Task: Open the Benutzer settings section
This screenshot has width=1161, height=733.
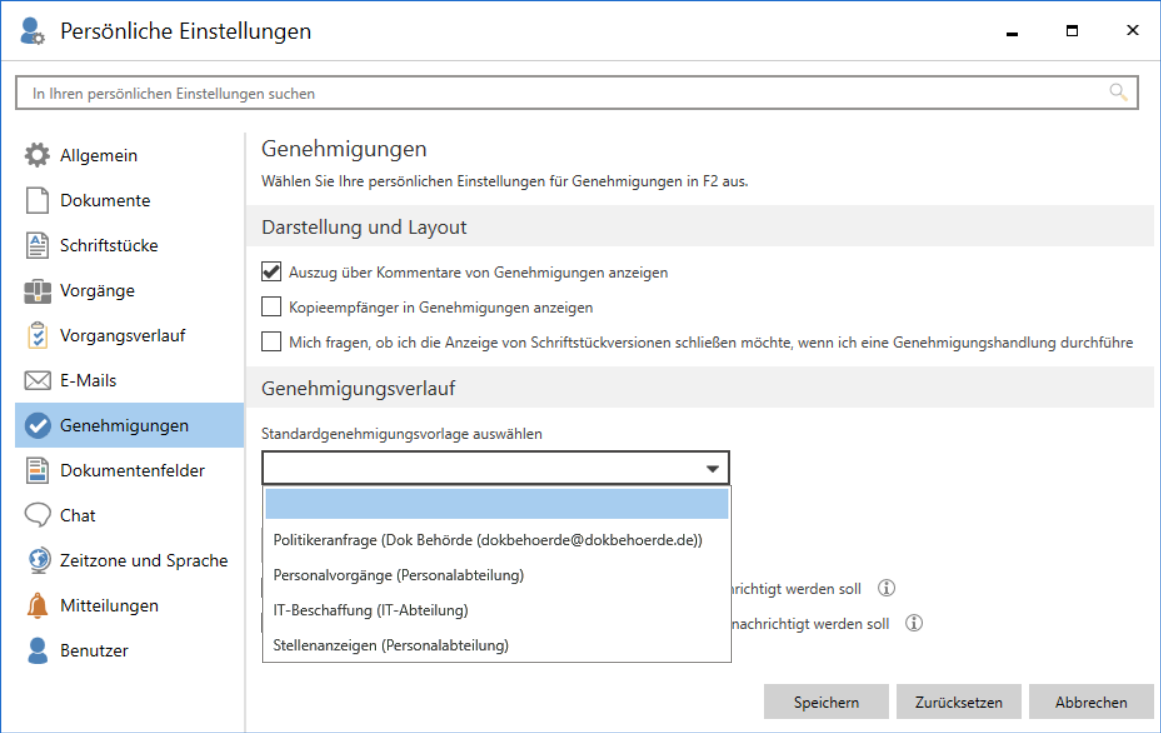Action: pos(94,651)
